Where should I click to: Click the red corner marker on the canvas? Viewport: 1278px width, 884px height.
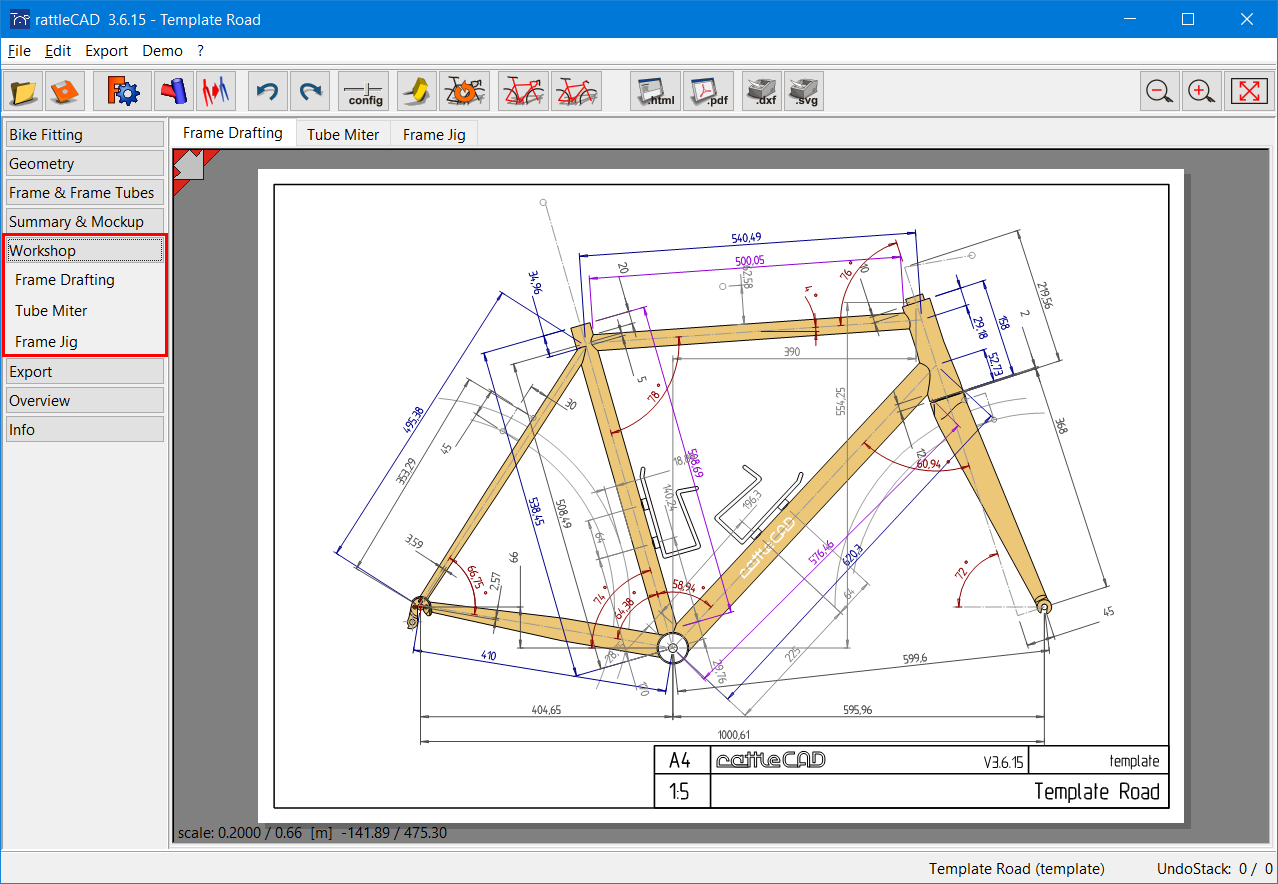click(x=187, y=167)
